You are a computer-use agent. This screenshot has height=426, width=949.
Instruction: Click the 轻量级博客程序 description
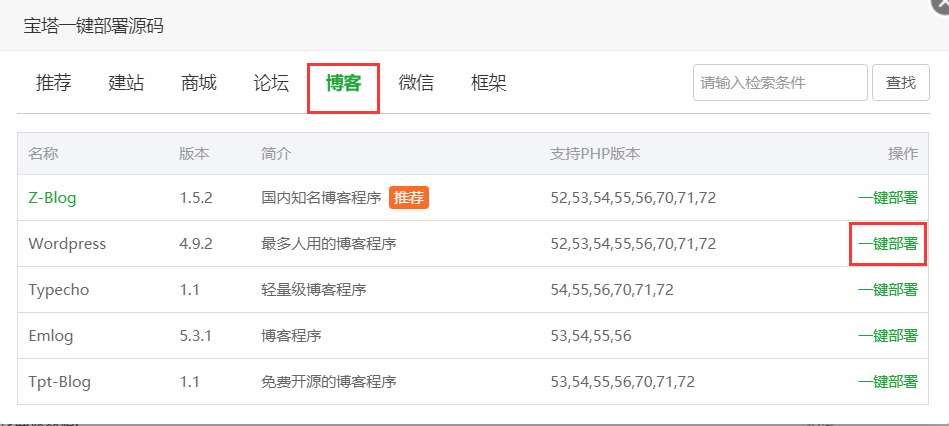pos(314,290)
